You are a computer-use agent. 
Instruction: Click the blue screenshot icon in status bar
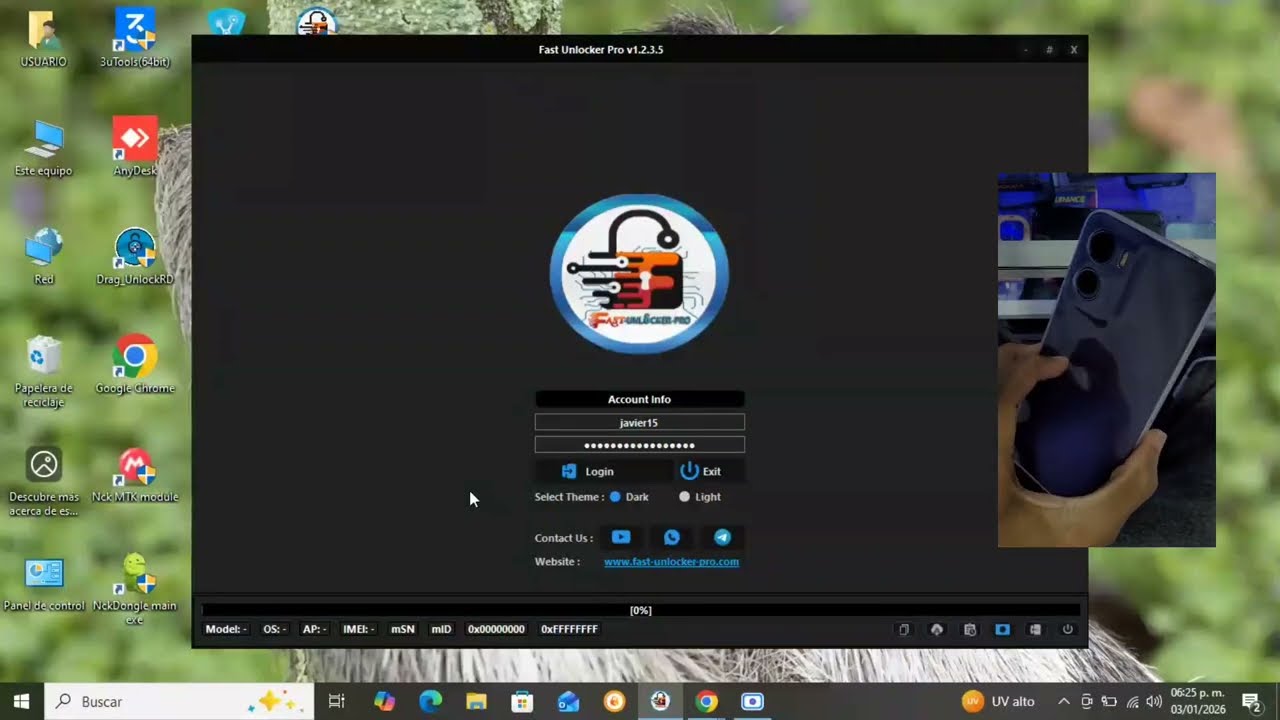point(1002,630)
